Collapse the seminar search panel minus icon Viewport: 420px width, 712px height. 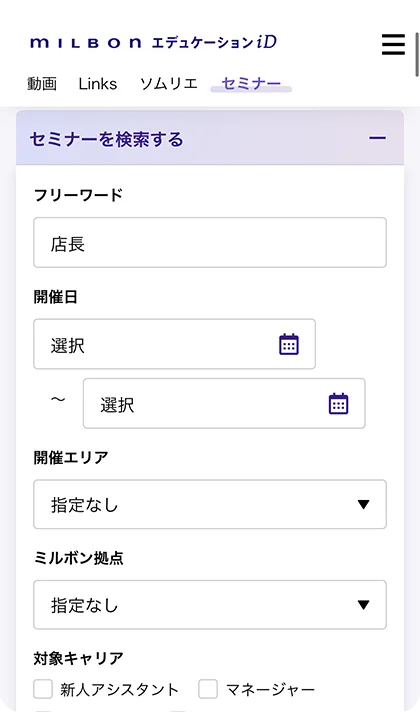click(x=377, y=138)
